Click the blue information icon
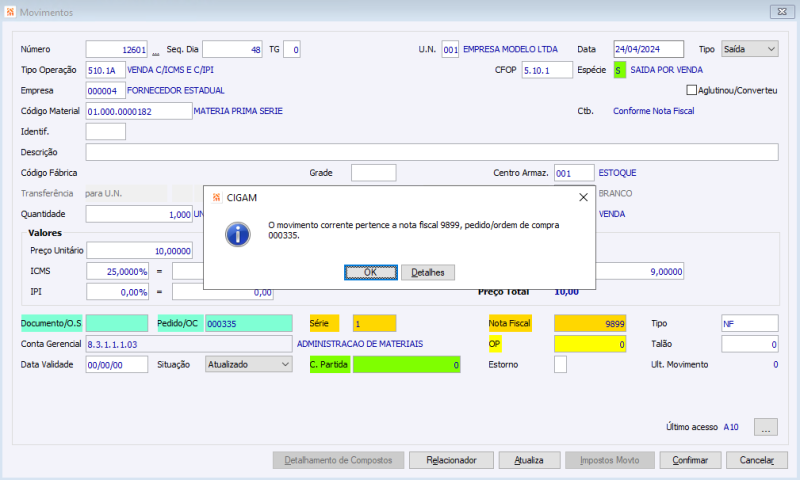Viewport: 800px width, 480px height. pyautogui.click(x=238, y=235)
